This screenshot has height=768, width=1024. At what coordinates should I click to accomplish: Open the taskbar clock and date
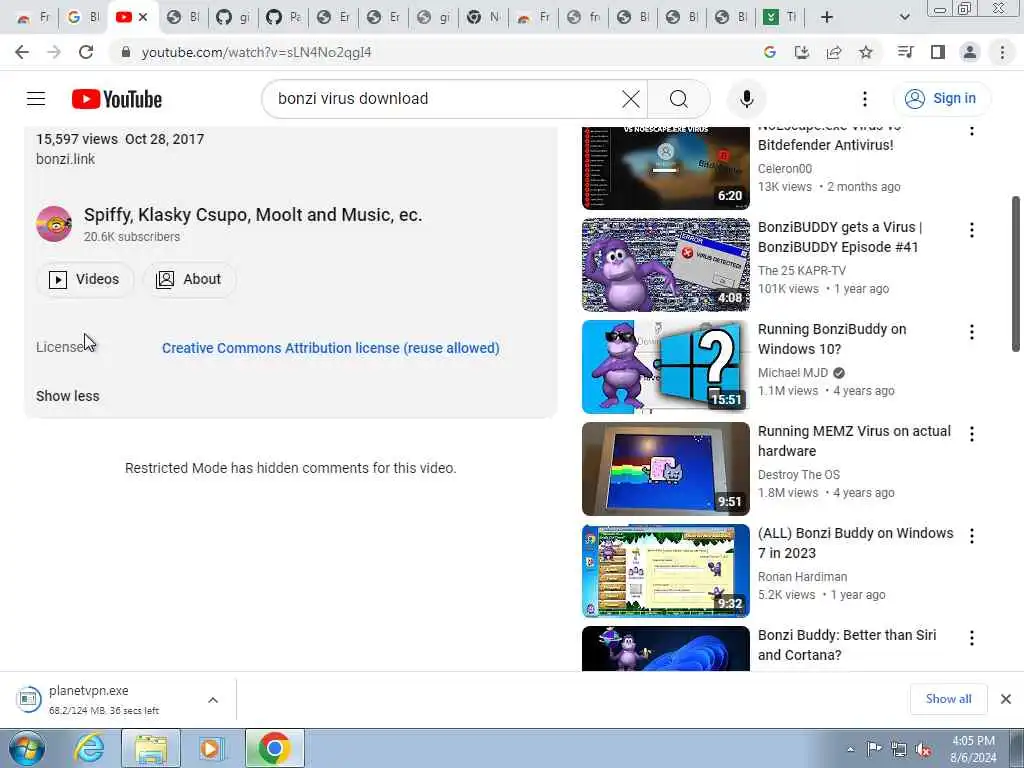973,749
